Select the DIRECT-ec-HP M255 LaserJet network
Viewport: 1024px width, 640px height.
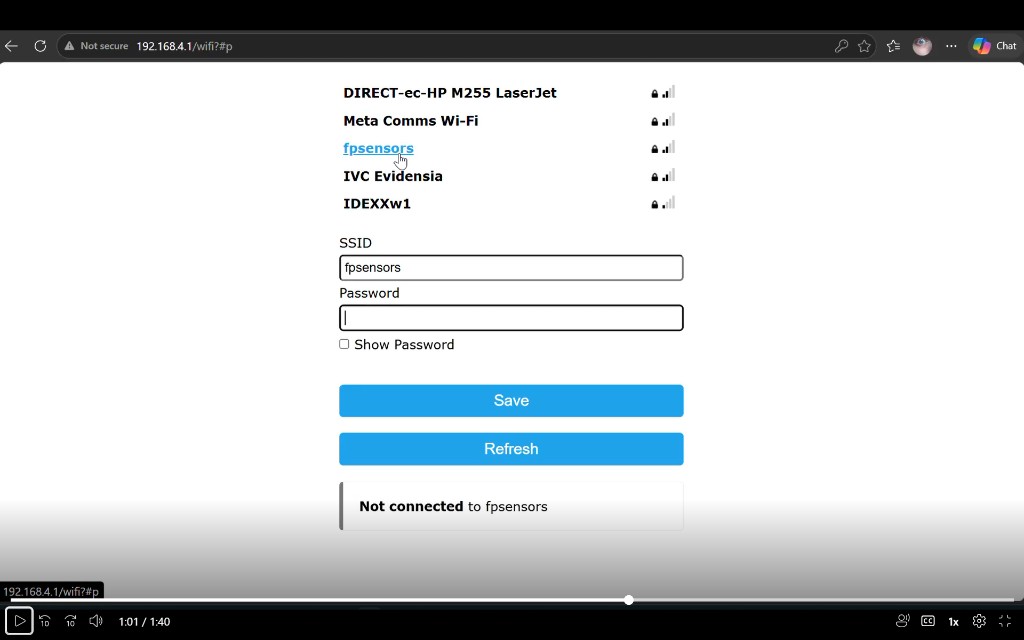tap(450, 93)
